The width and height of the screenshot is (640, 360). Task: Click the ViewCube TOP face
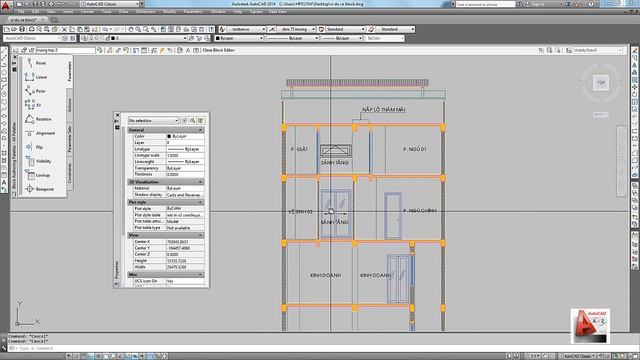[601, 83]
